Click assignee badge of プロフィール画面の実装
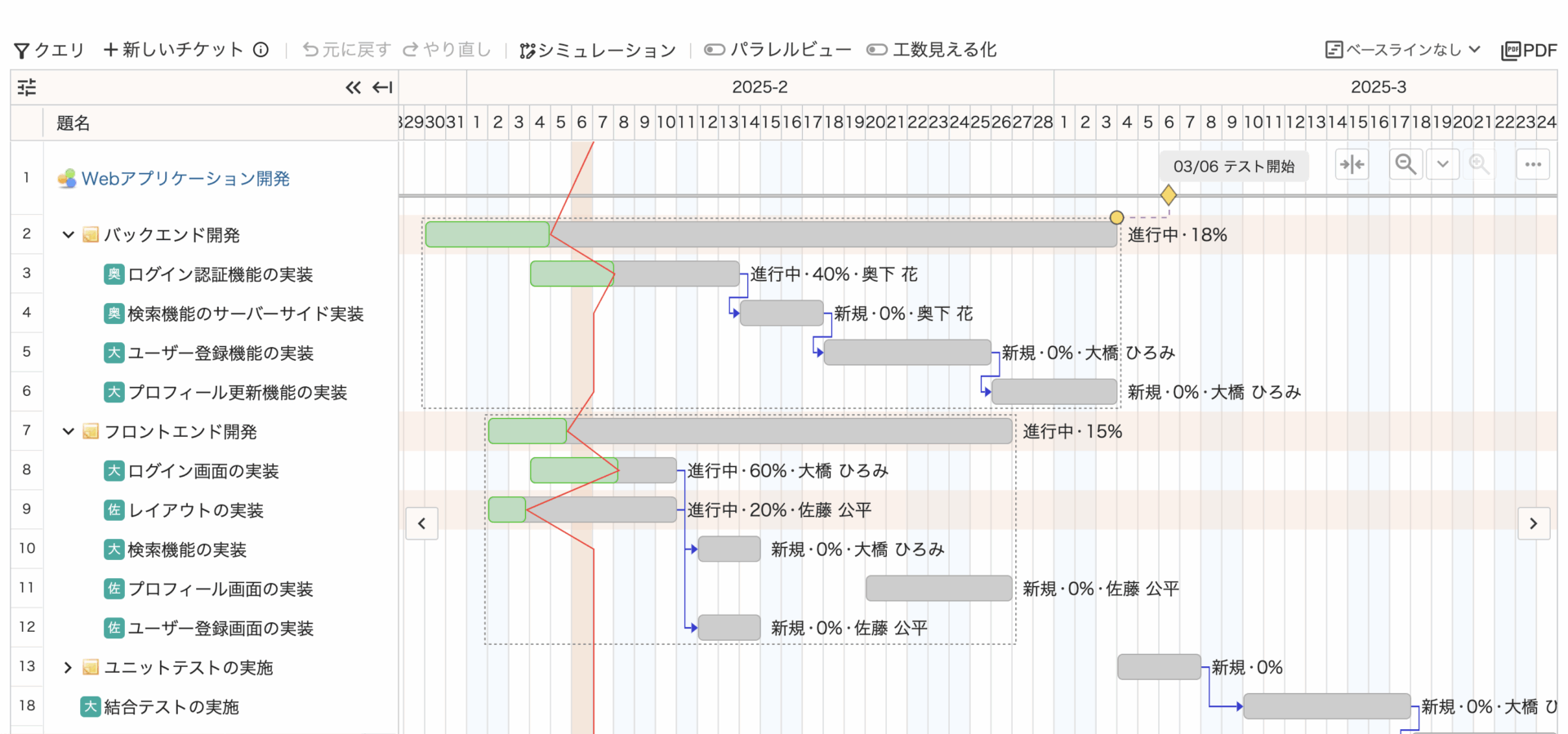 click(x=114, y=589)
